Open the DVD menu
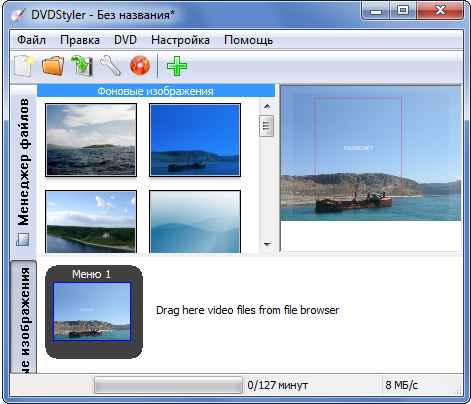This screenshot has height=404, width=471. pos(125,40)
